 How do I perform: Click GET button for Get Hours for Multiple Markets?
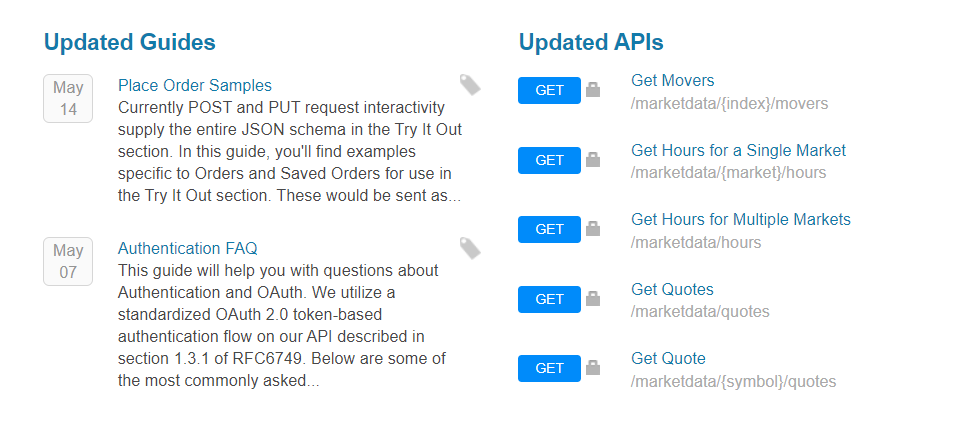click(x=550, y=229)
